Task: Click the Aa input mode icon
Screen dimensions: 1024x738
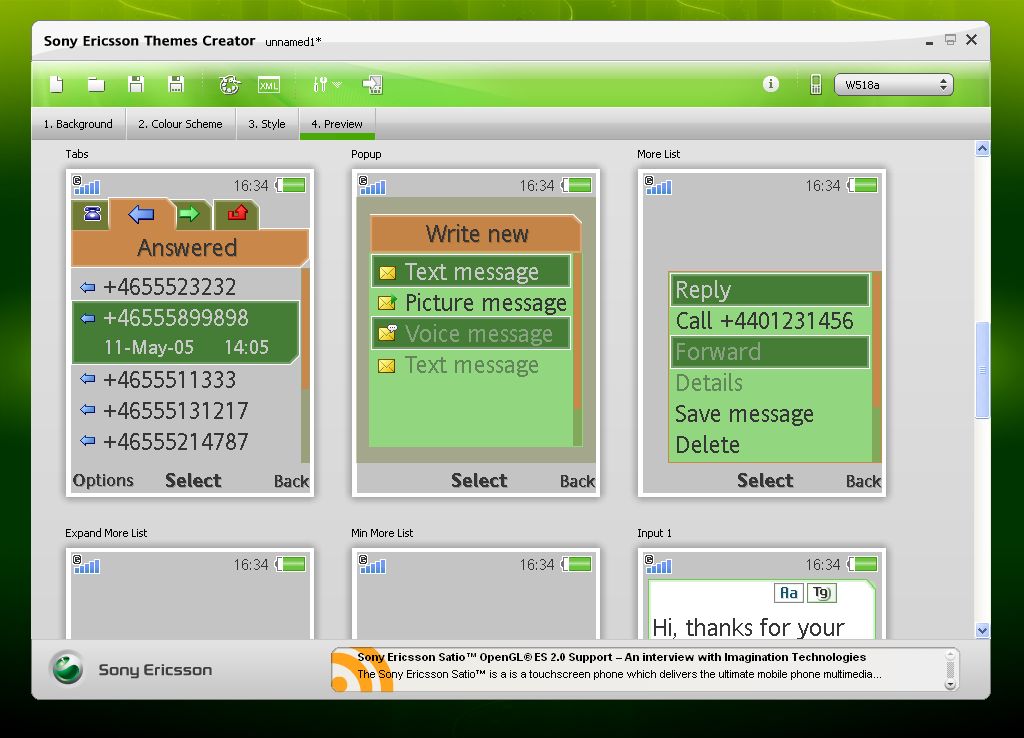Action: (788, 593)
